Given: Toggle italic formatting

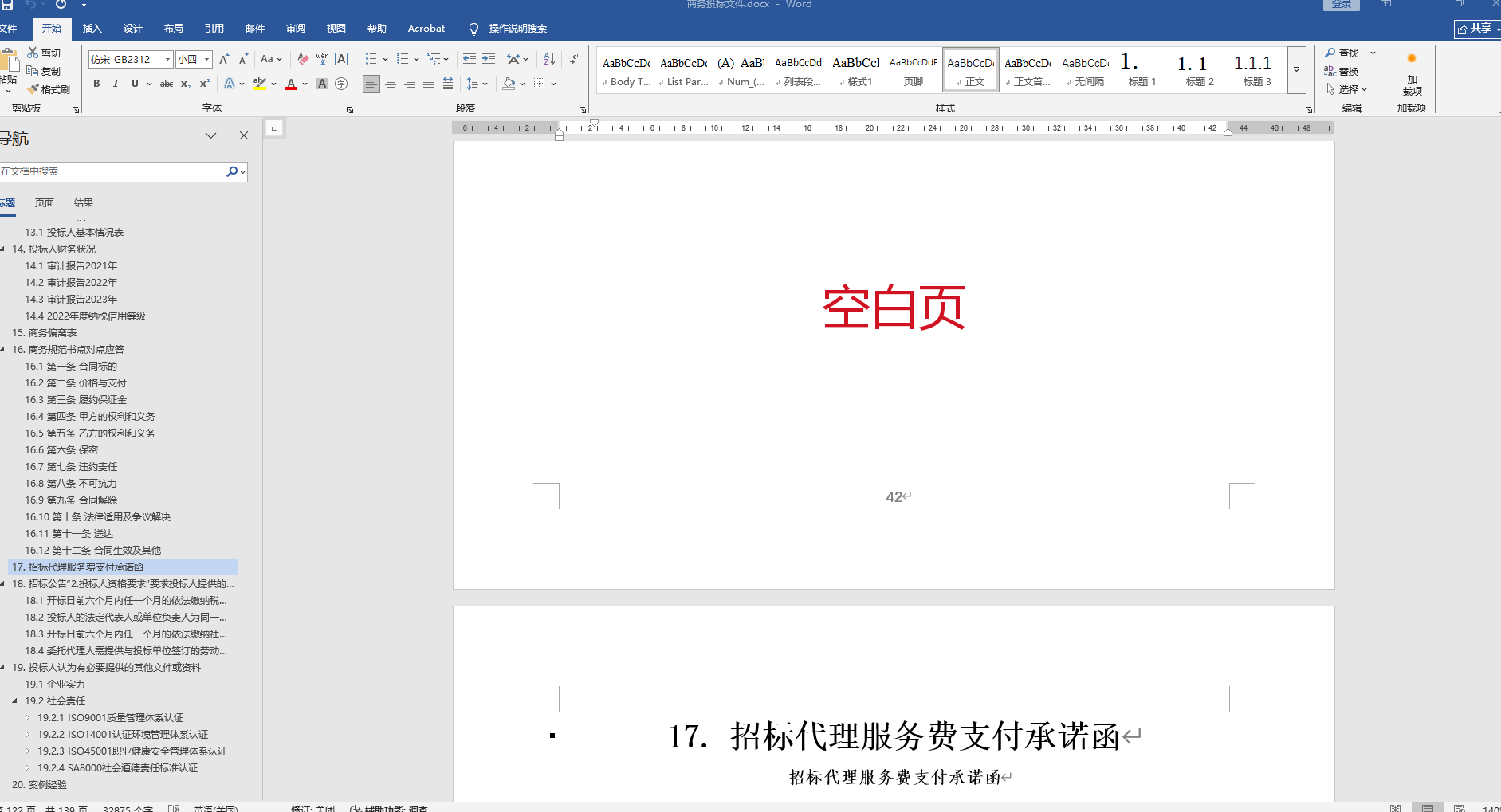Looking at the screenshot, I should click(x=116, y=84).
